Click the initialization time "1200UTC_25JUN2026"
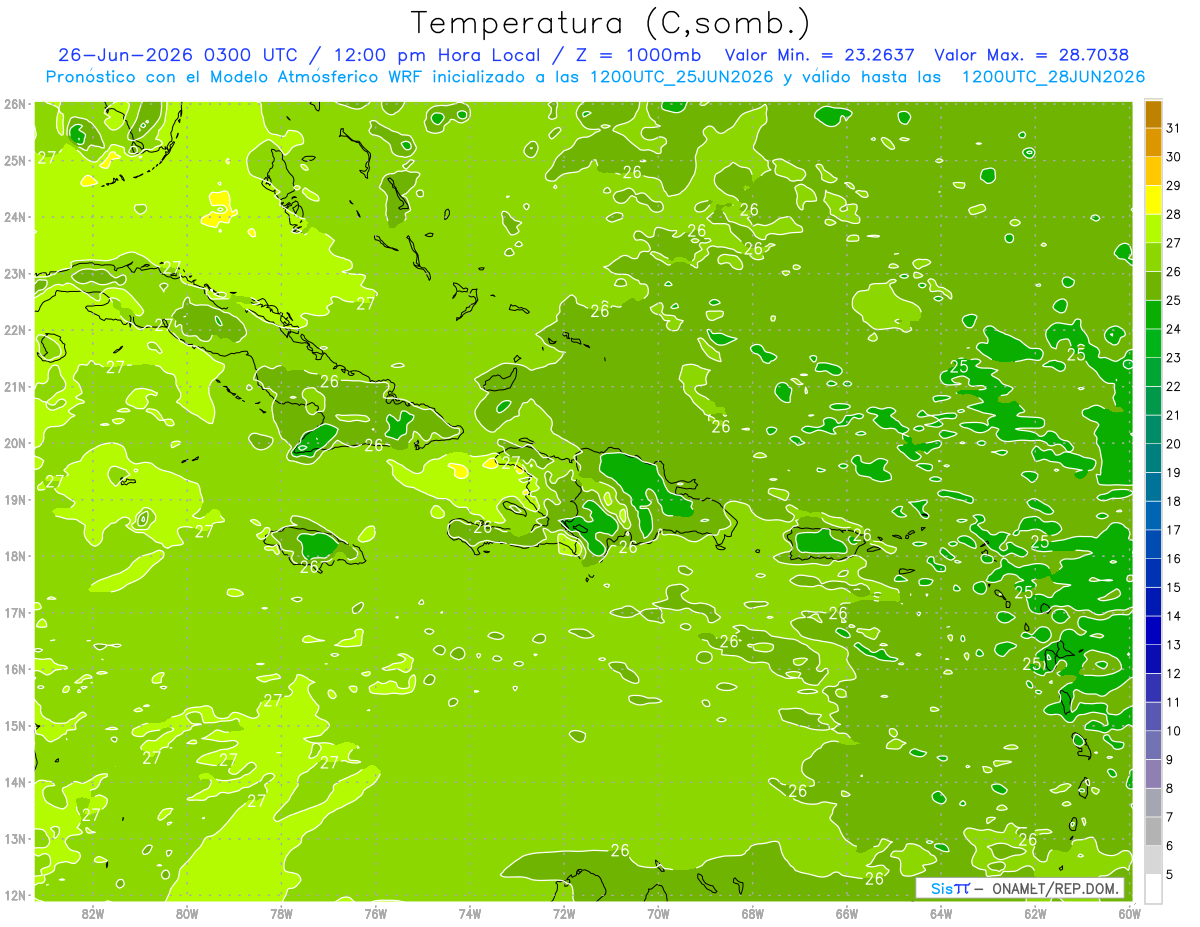1200x927 pixels. pos(682,77)
